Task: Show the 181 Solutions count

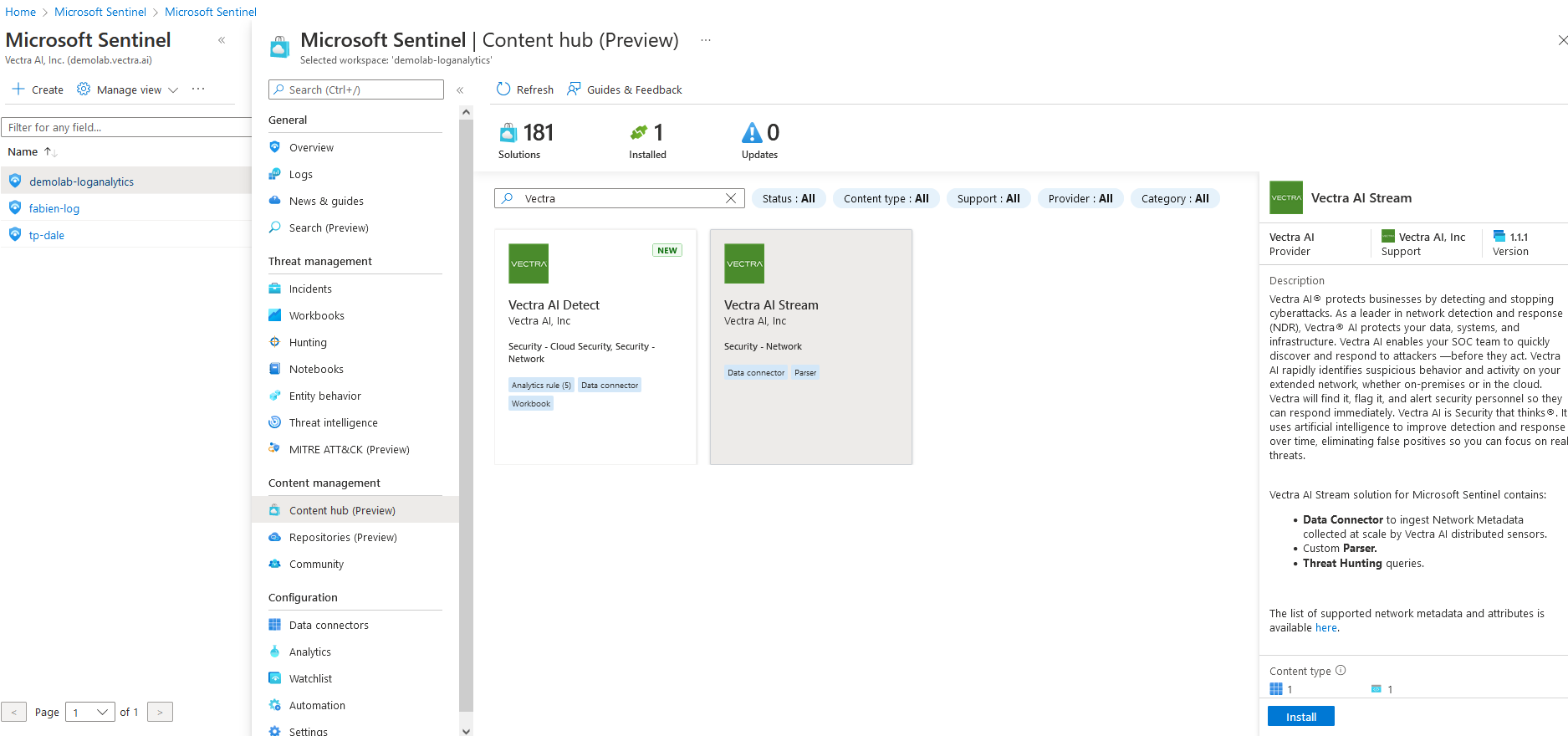Action: pos(526,141)
